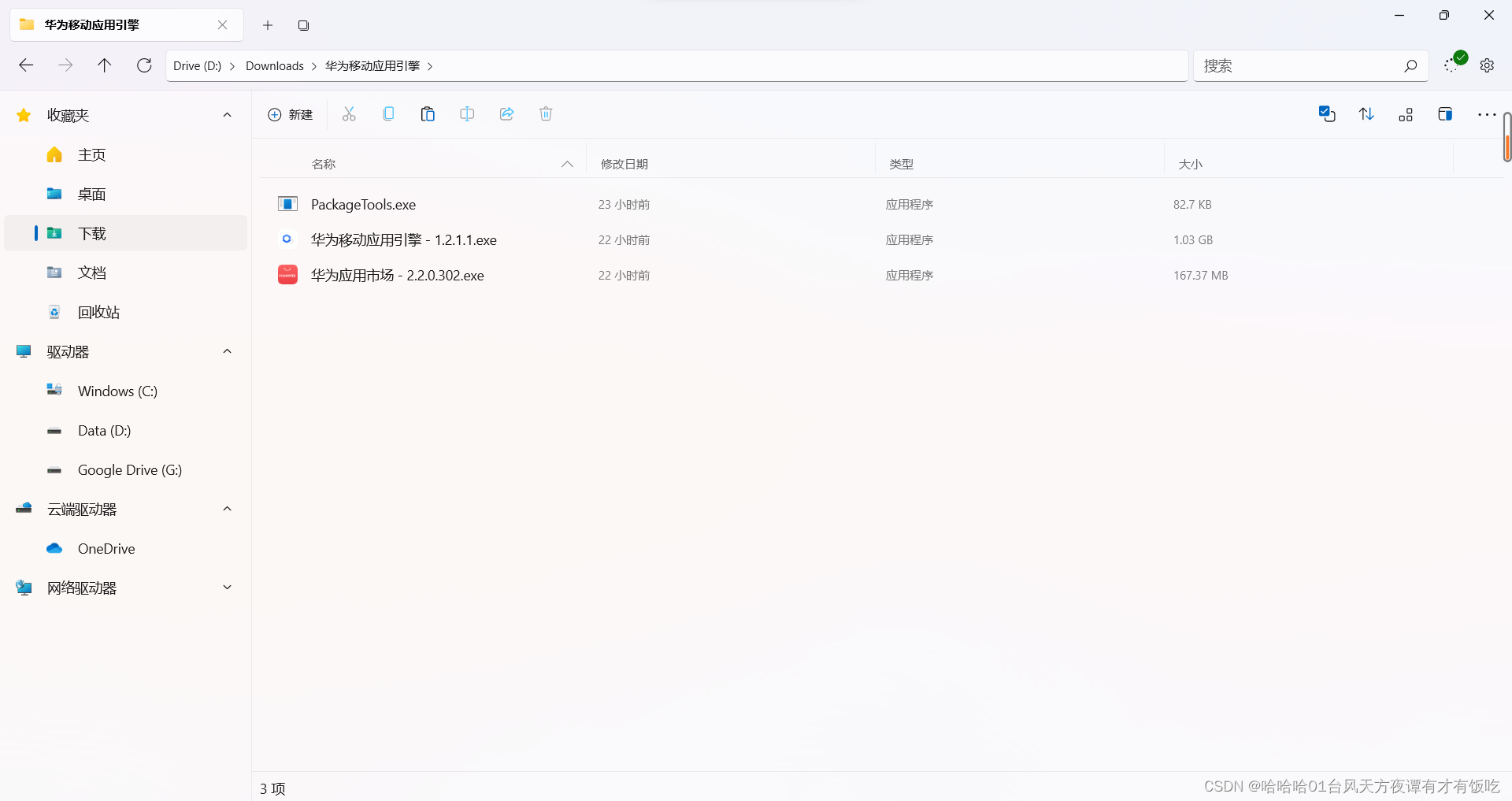Click 华为移动应用引擎 breadcrumb segment
The height and width of the screenshot is (801, 1512).
[x=372, y=66]
